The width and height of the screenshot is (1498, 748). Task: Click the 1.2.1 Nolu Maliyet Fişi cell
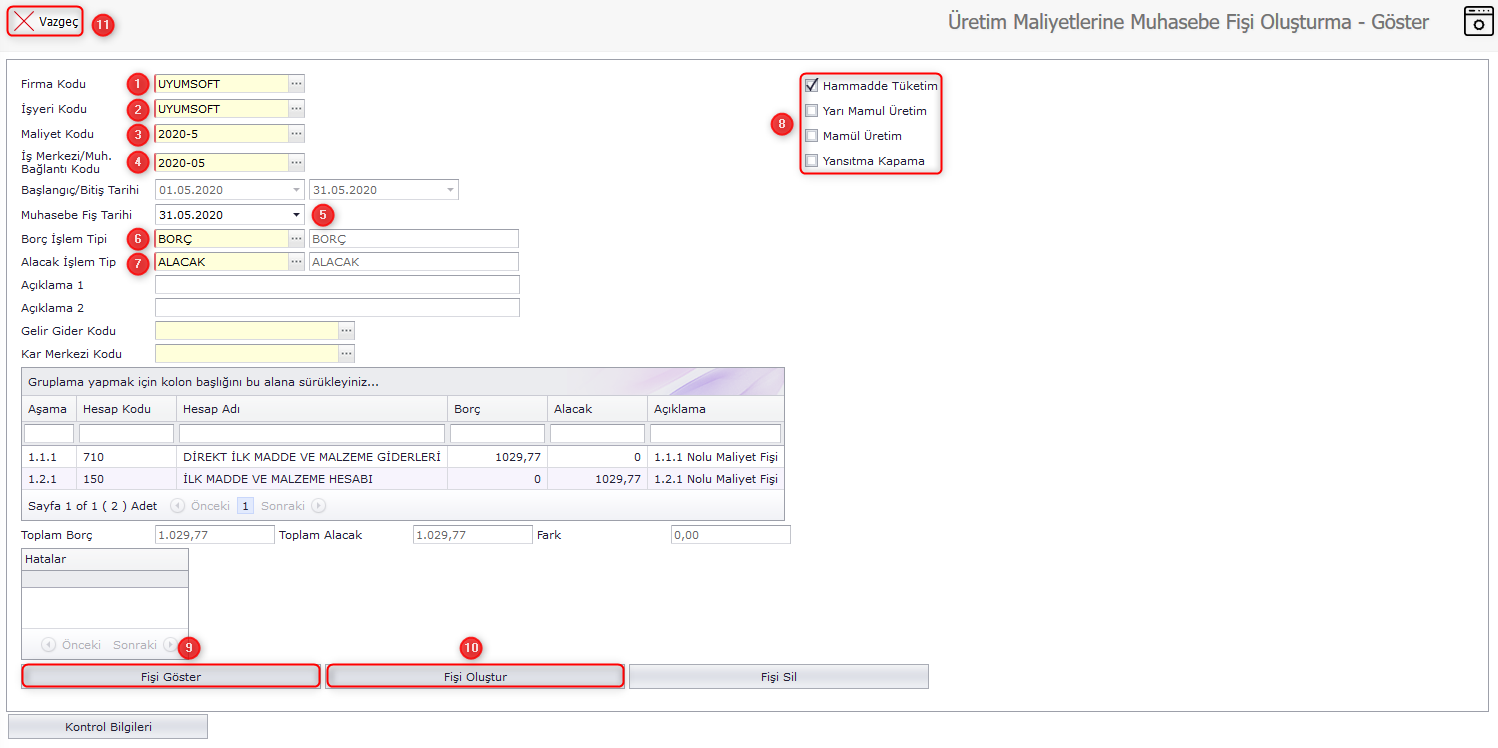click(x=715, y=479)
